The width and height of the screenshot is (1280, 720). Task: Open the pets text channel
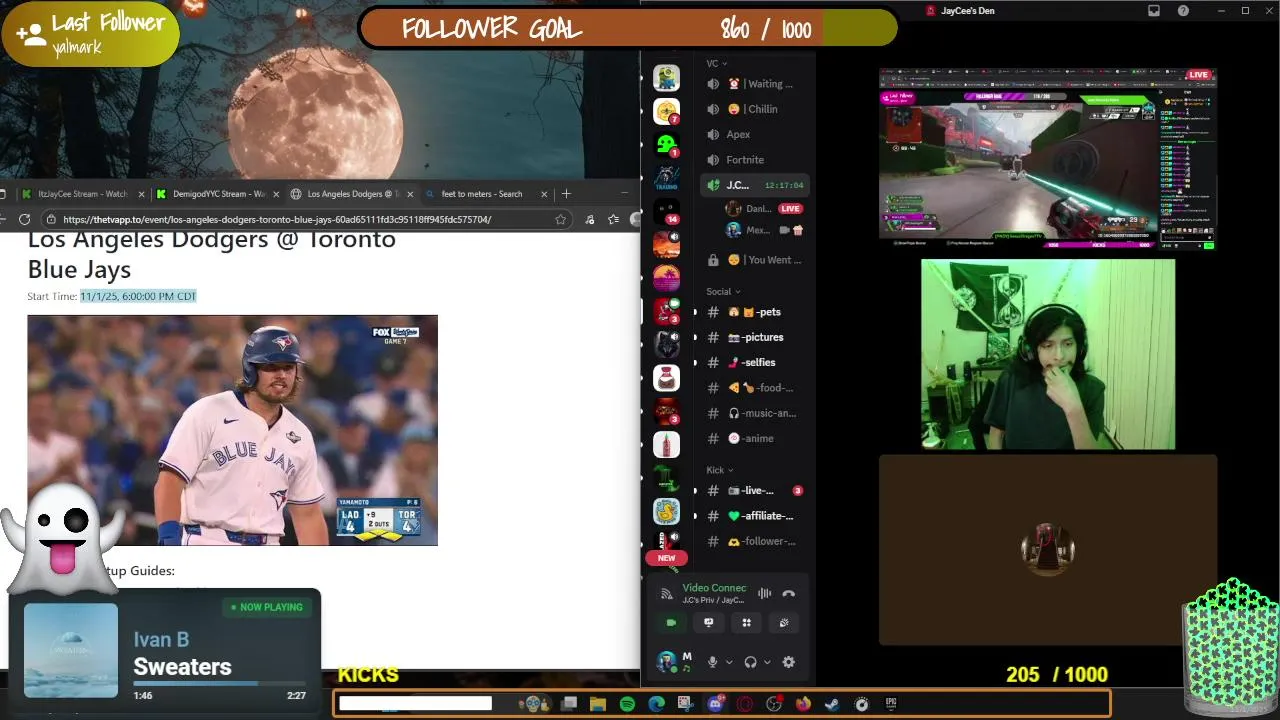[x=757, y=312]
